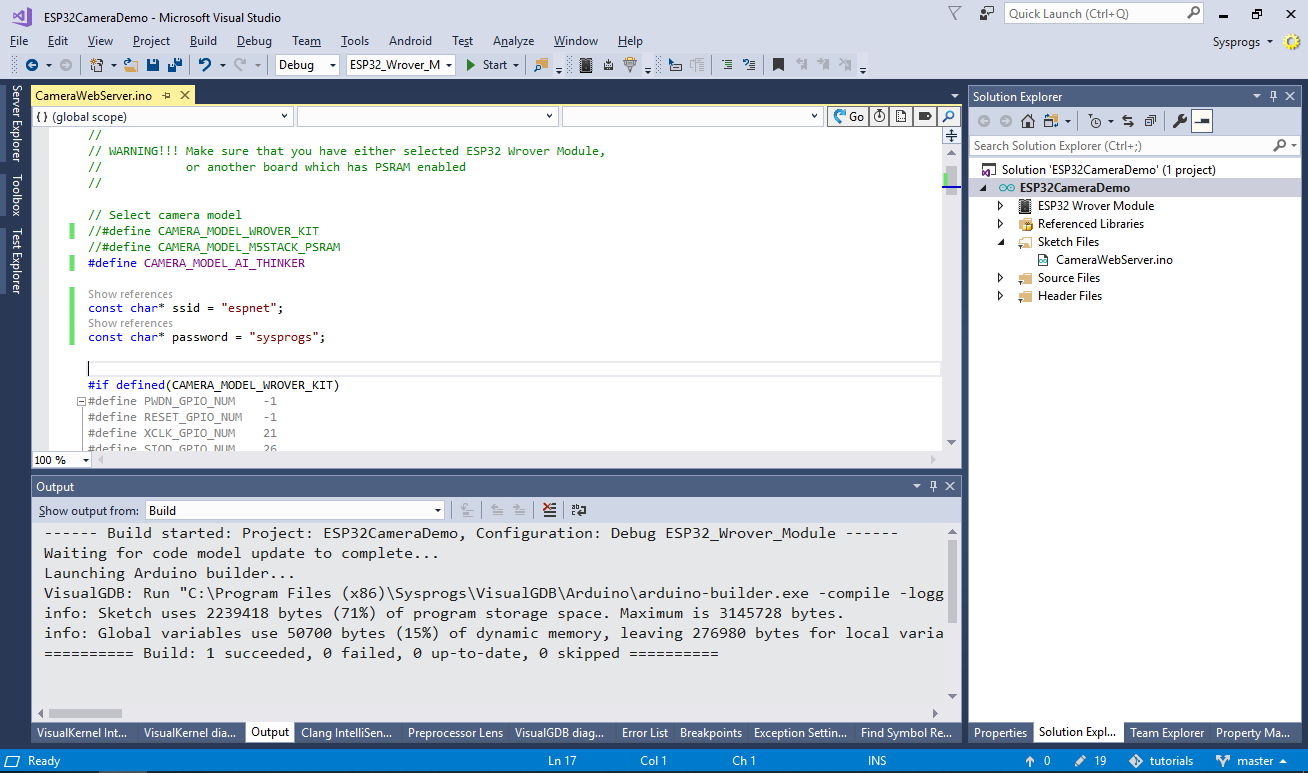Click the embedded chip memory icon in the toolbar

[586, 65]
